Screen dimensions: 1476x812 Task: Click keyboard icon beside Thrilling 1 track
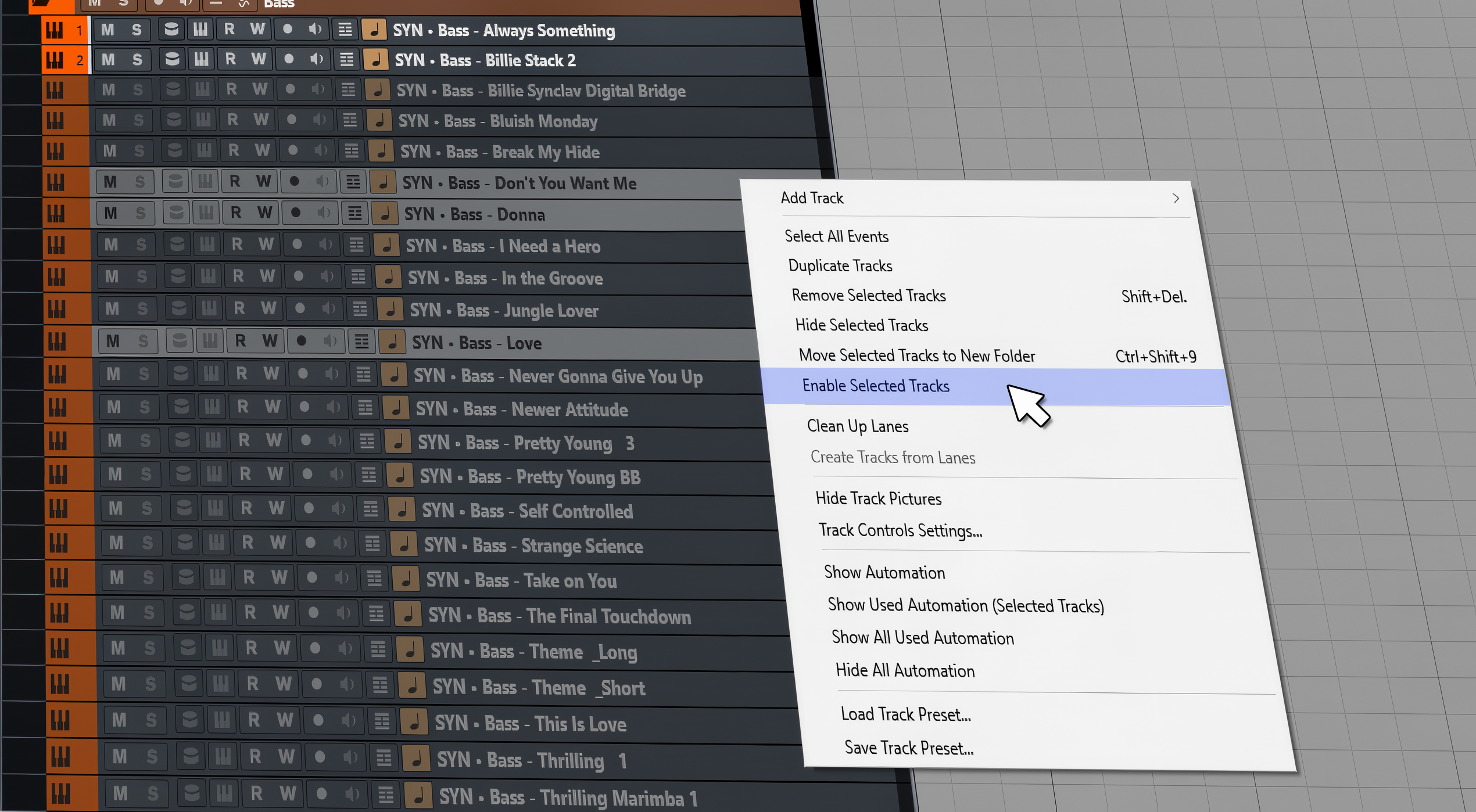pyautogui.click(x=60, y=756)
